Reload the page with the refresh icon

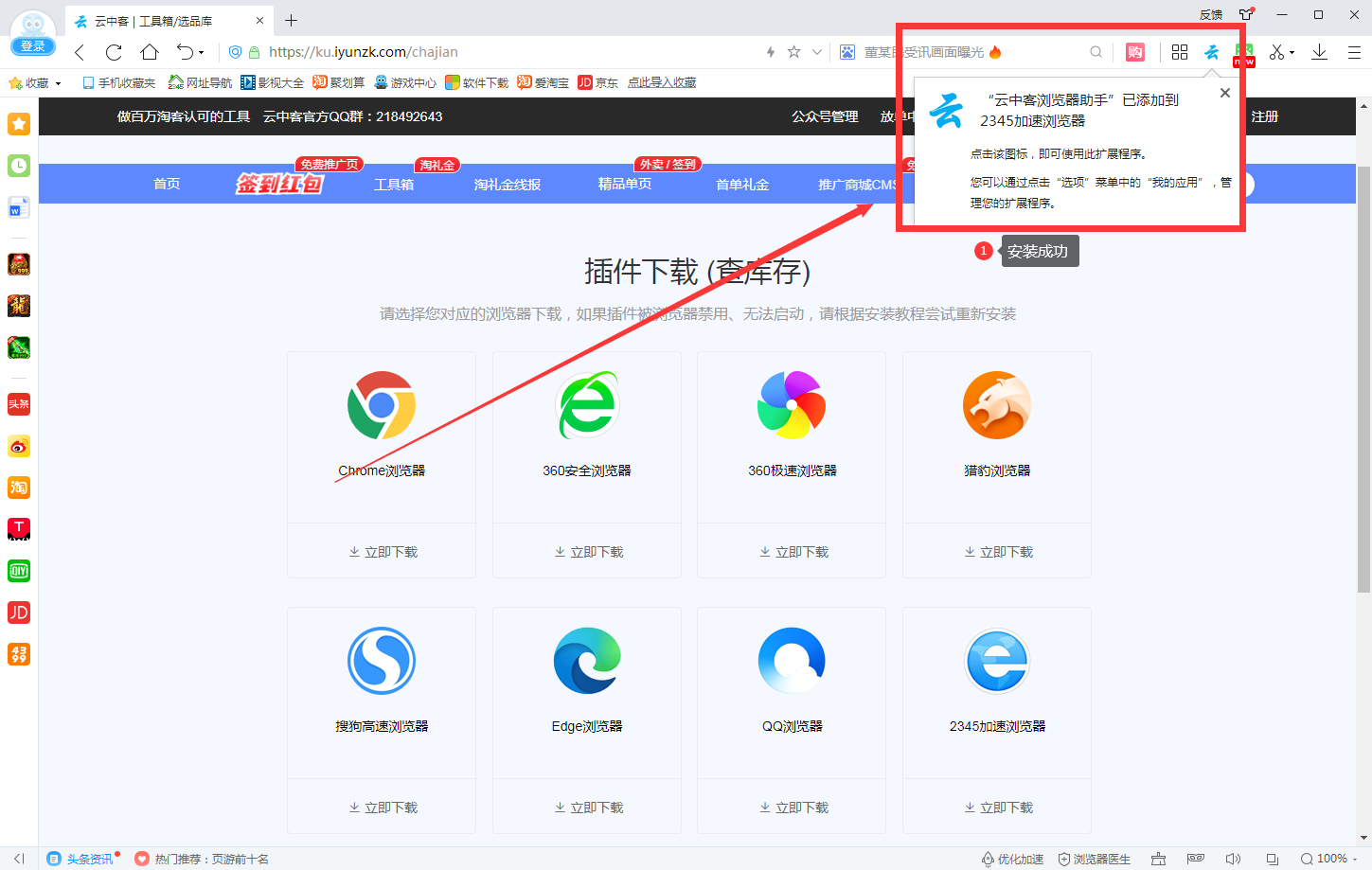tap(114, 52)
